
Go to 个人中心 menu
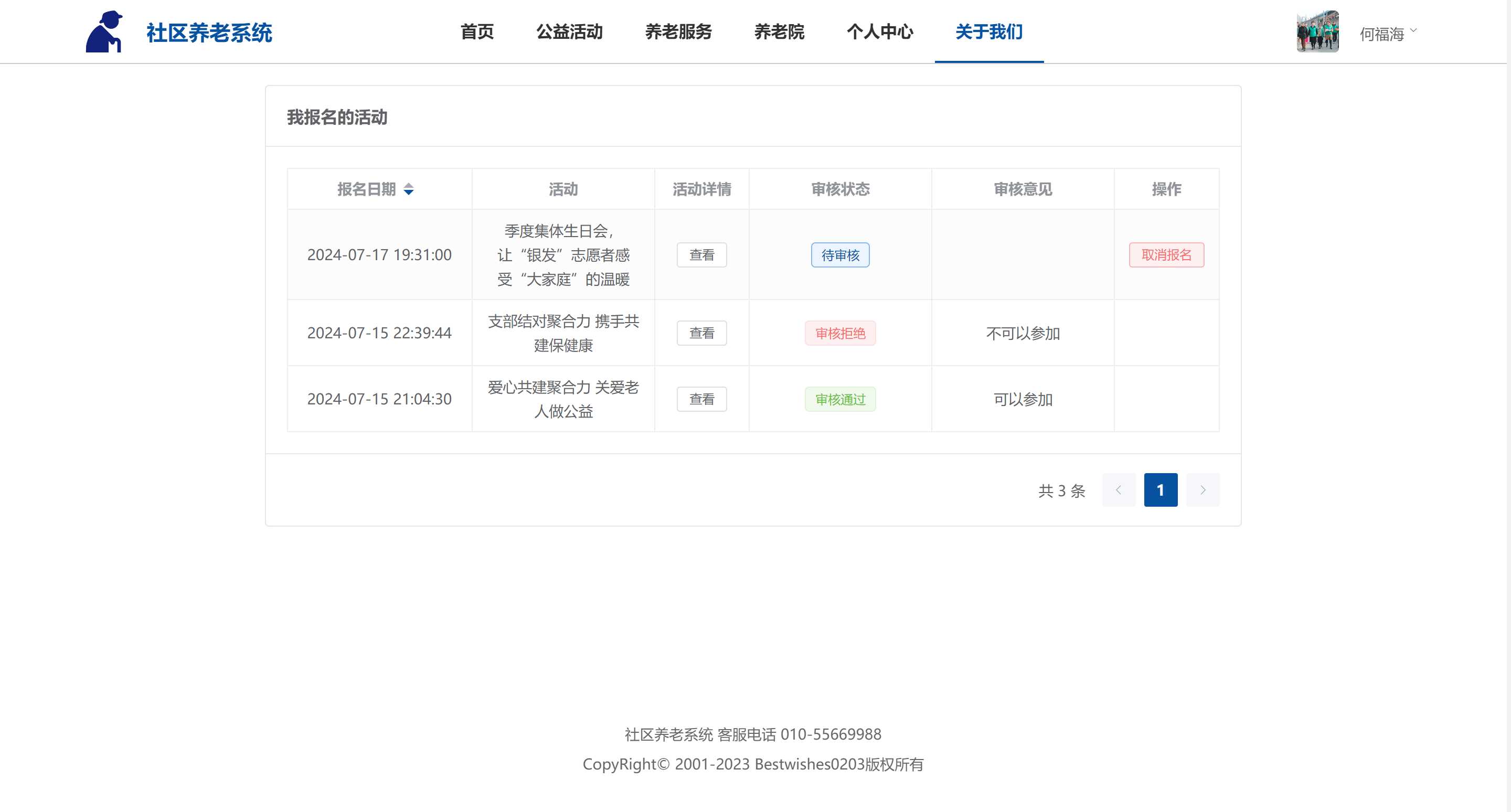click(x=880, y=31)
